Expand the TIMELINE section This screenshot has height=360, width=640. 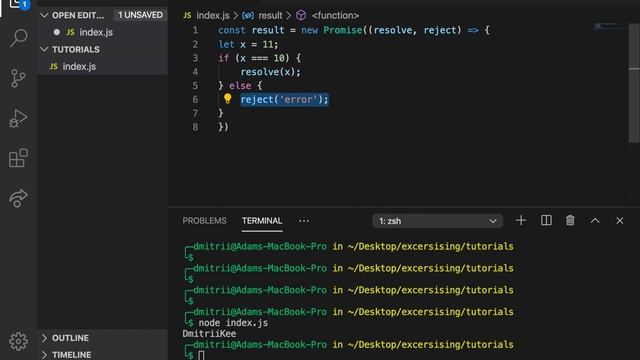coord(44,355)
